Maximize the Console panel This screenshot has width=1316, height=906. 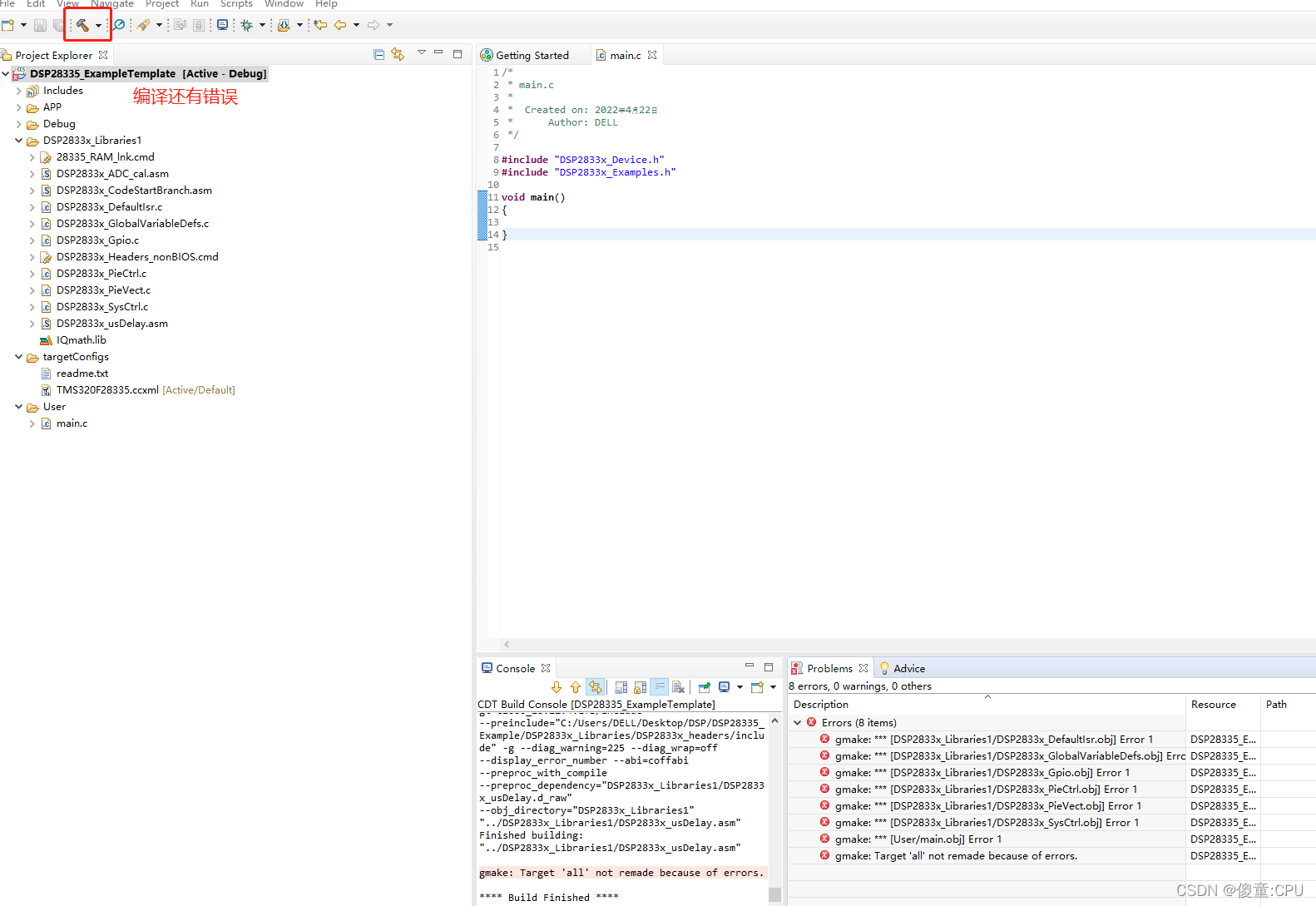click(x=769, y=666)
